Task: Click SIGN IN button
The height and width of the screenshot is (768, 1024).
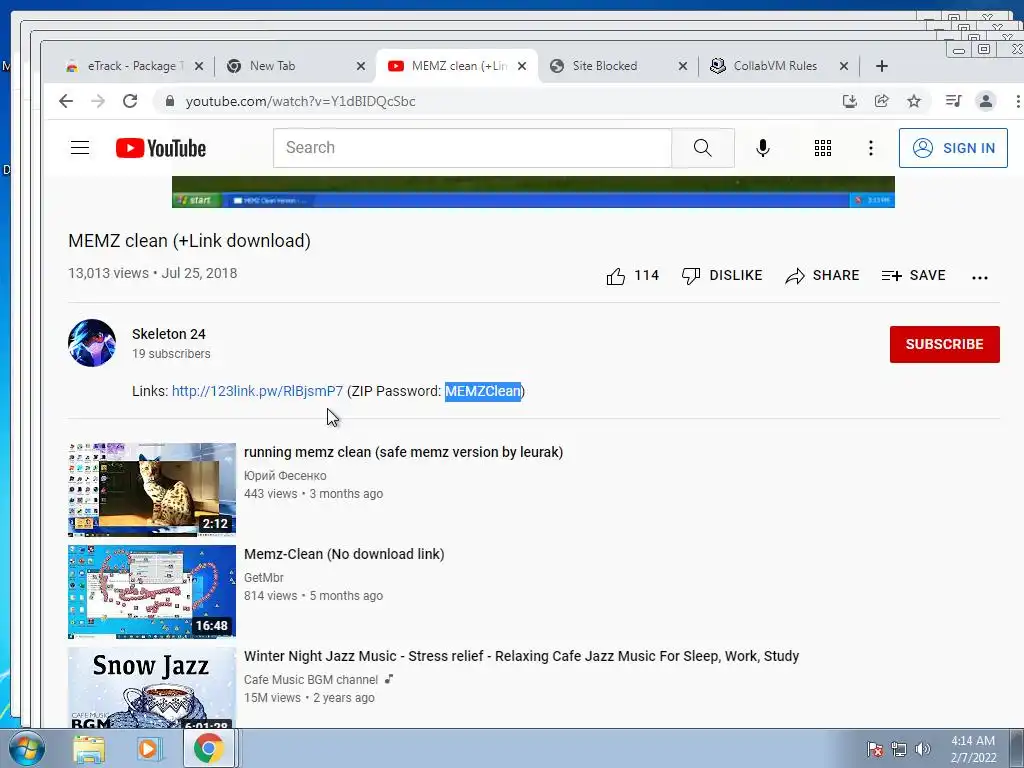Action: point(953,148)
